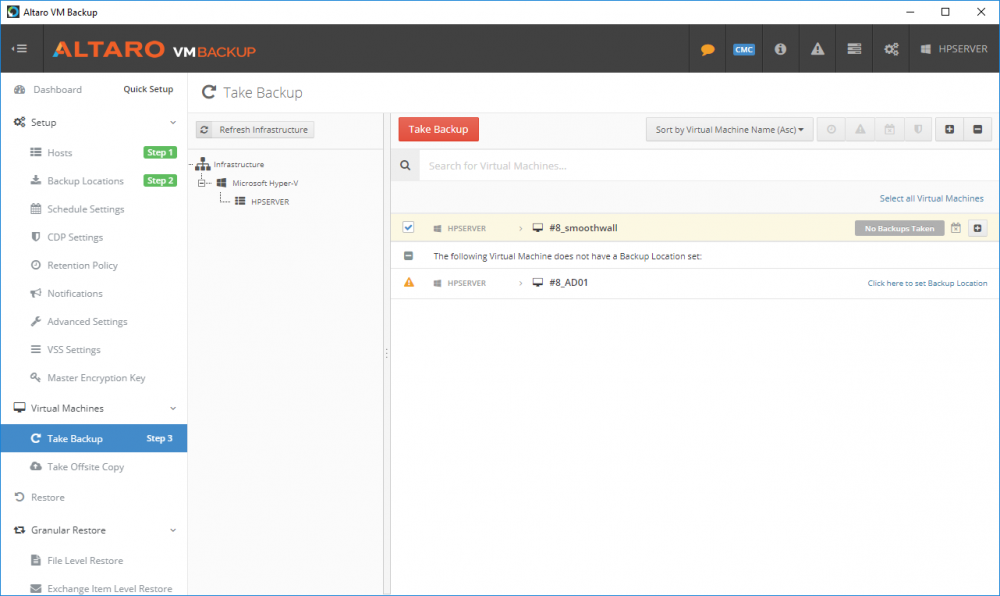Click the No Backups Taken badge
Viewport: 1000px width, 596px height.
click(899, 228)
